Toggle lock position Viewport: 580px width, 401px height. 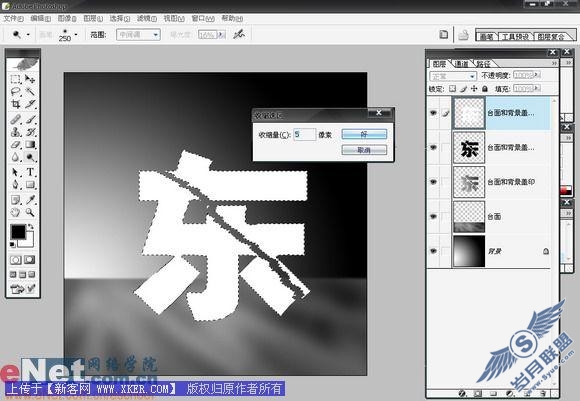pyautogui.click(x=474, y=89)
